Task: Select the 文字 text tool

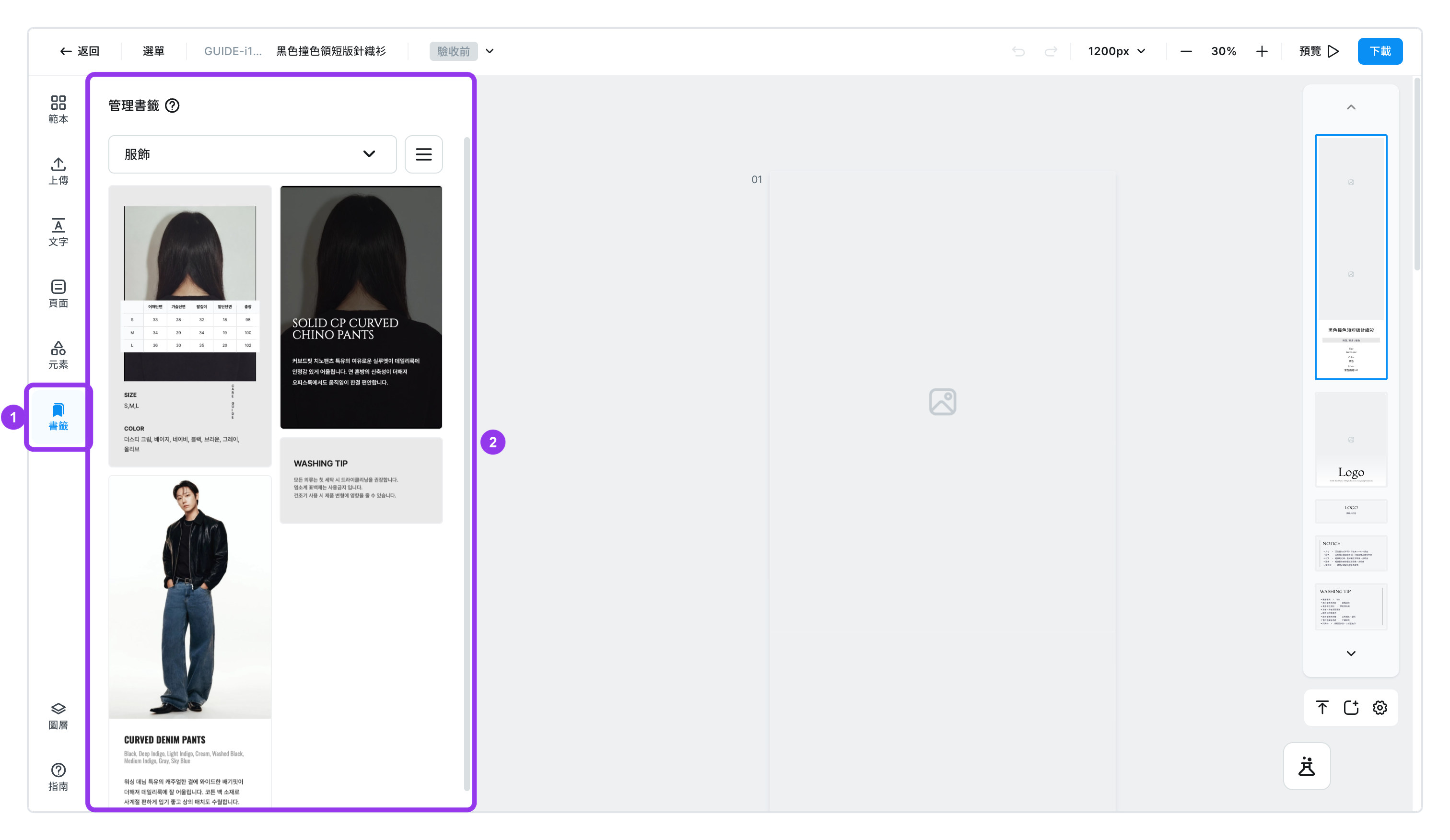Action: click(58, 233)
